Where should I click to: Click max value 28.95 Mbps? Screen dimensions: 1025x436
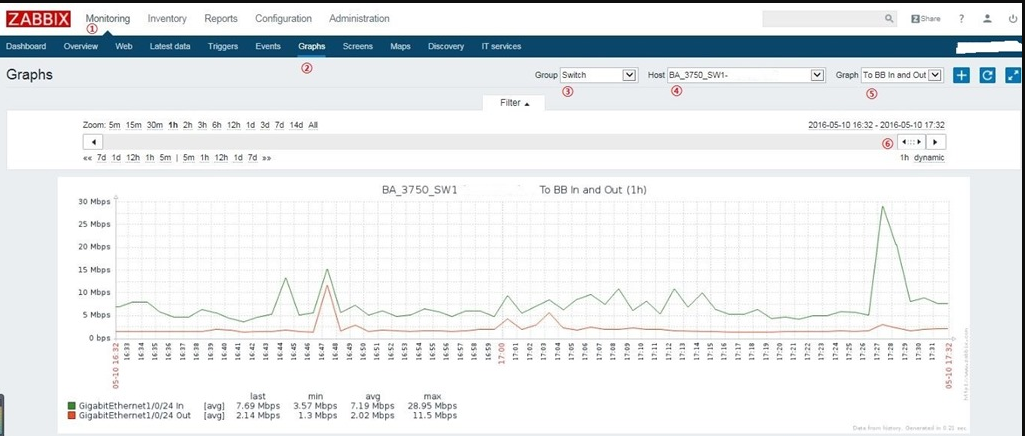pyautogui.click(x=431, y=406)
